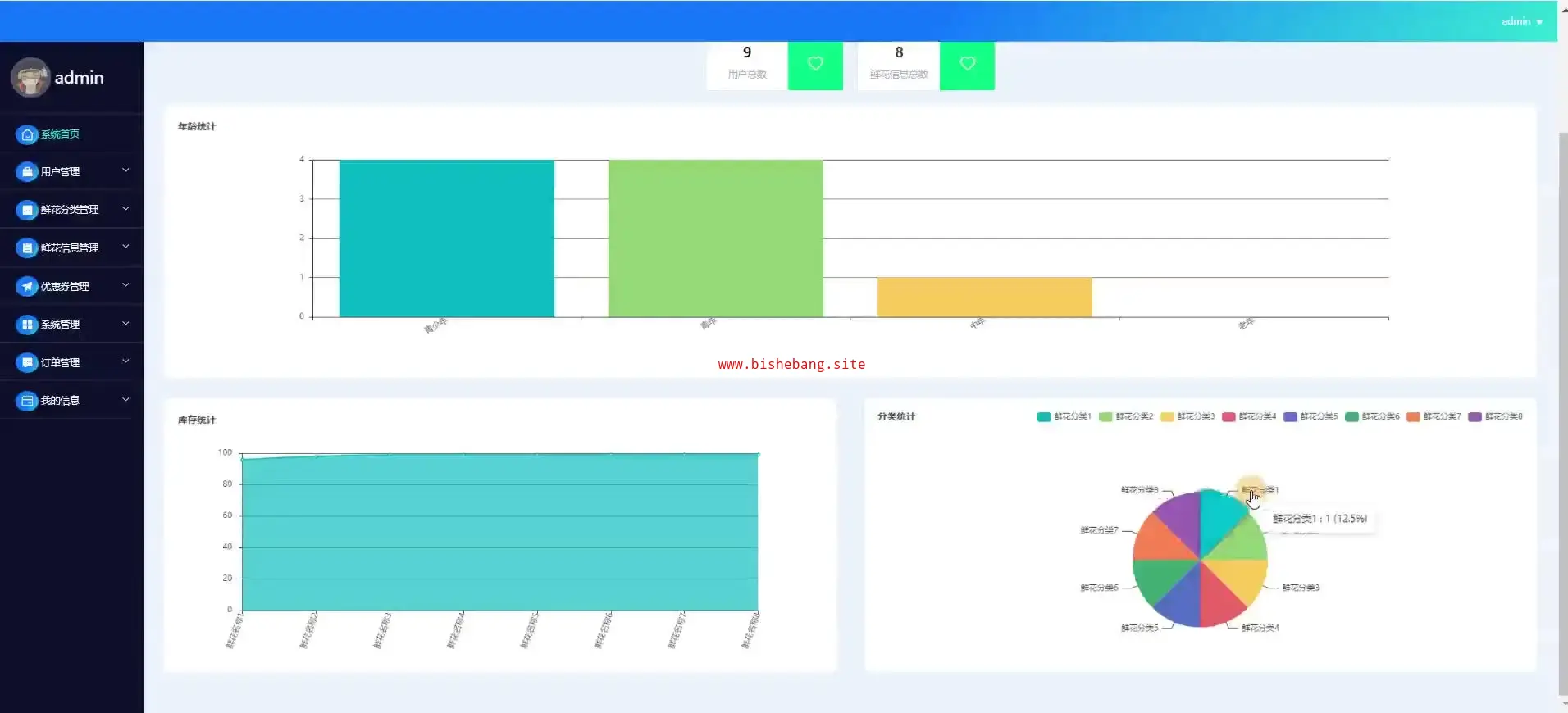1568x713 pixels.
Task: Expand the 鲜花信息管理 submenu chevron
Action: (x=125, y=247)
